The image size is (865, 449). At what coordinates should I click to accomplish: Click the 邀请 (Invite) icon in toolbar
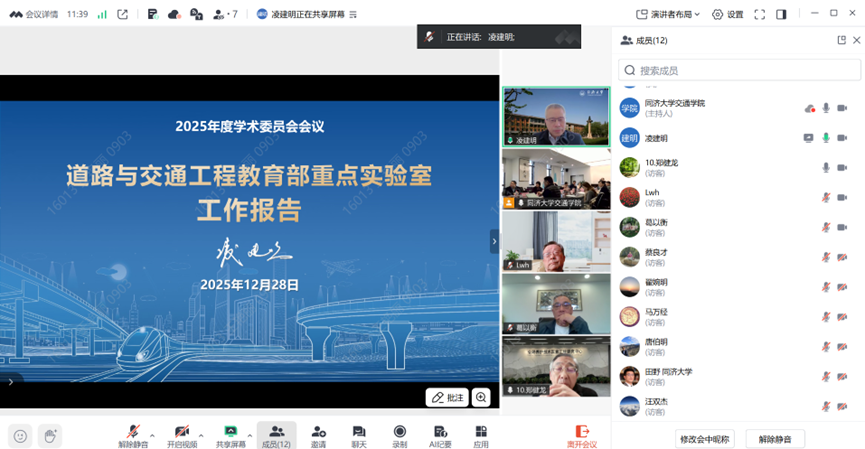(318, 435)
